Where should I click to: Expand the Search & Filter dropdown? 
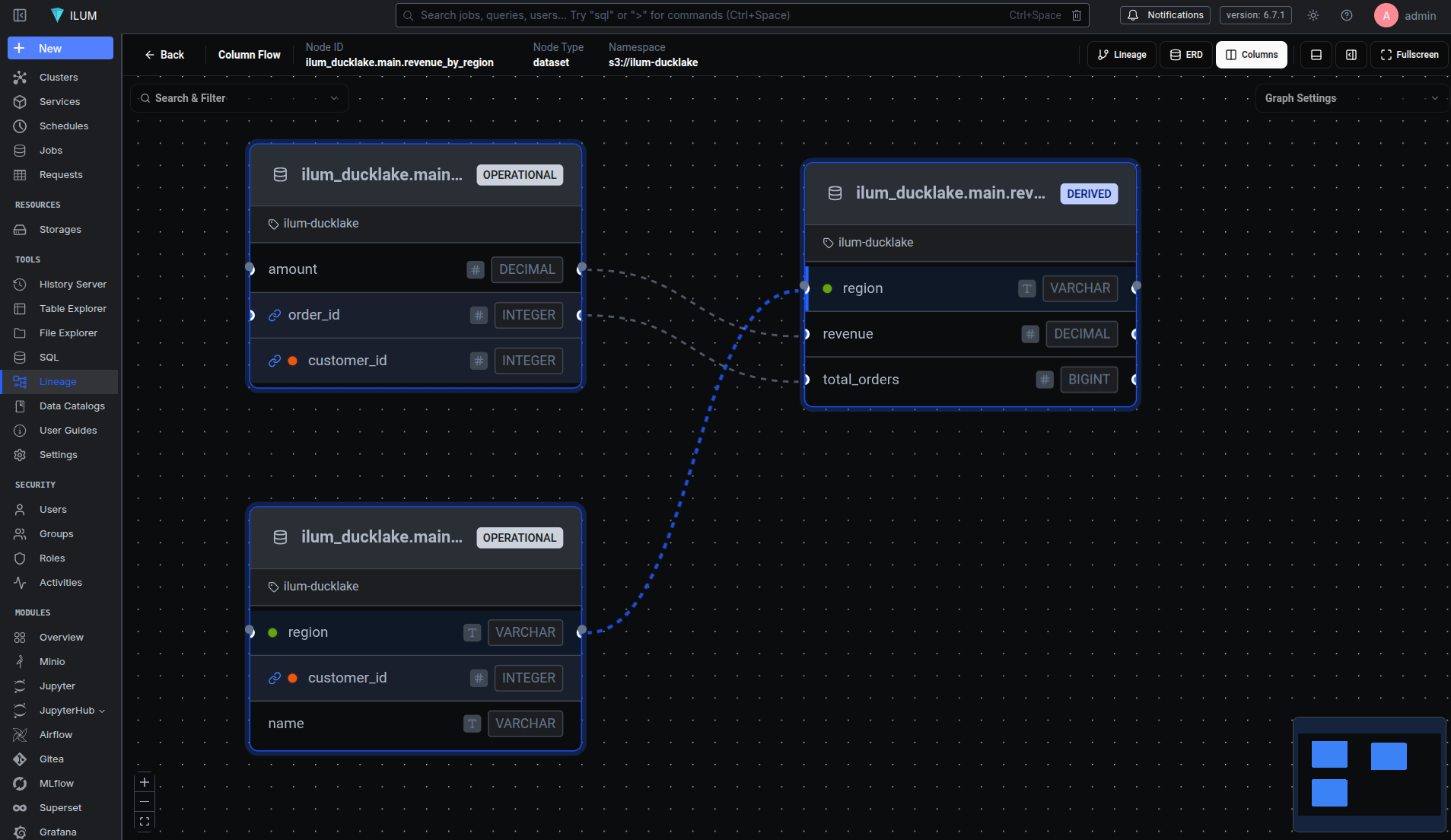[240, 98]
